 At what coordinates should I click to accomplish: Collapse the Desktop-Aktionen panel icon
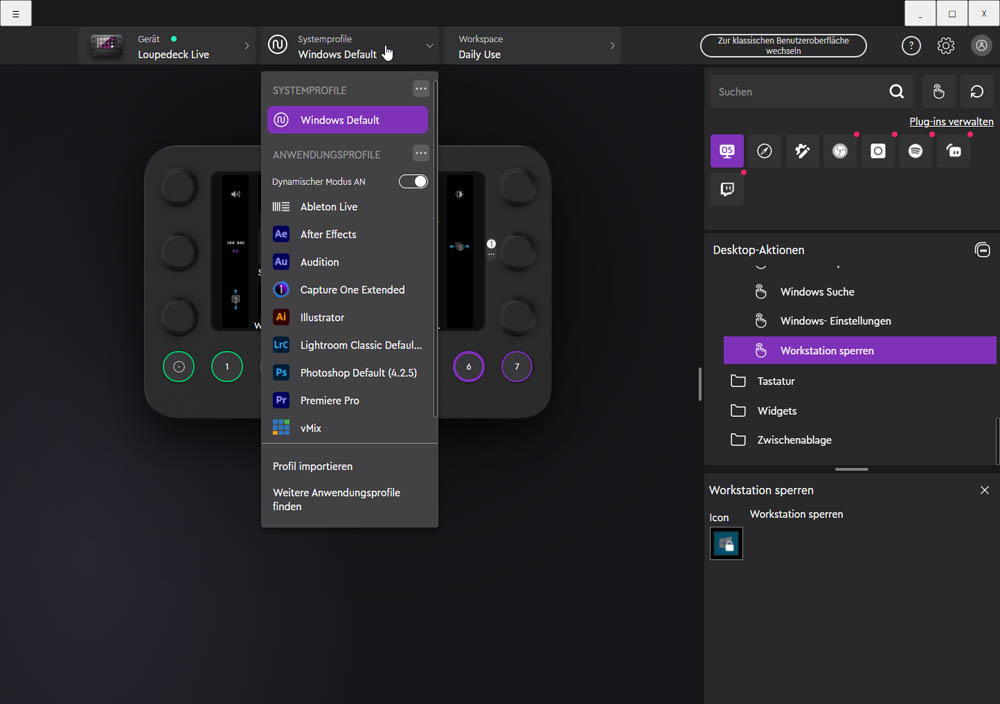click(x=982, y=250)
